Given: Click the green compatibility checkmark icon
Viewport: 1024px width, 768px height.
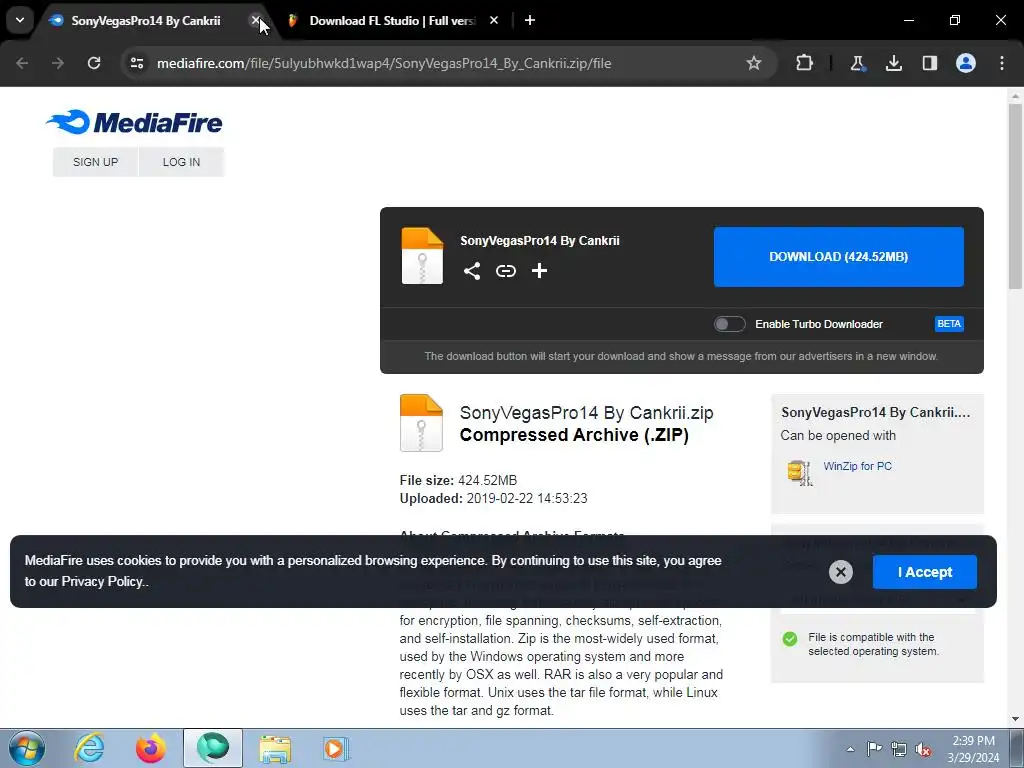Looking at the screenshot, I should point(790,639).
